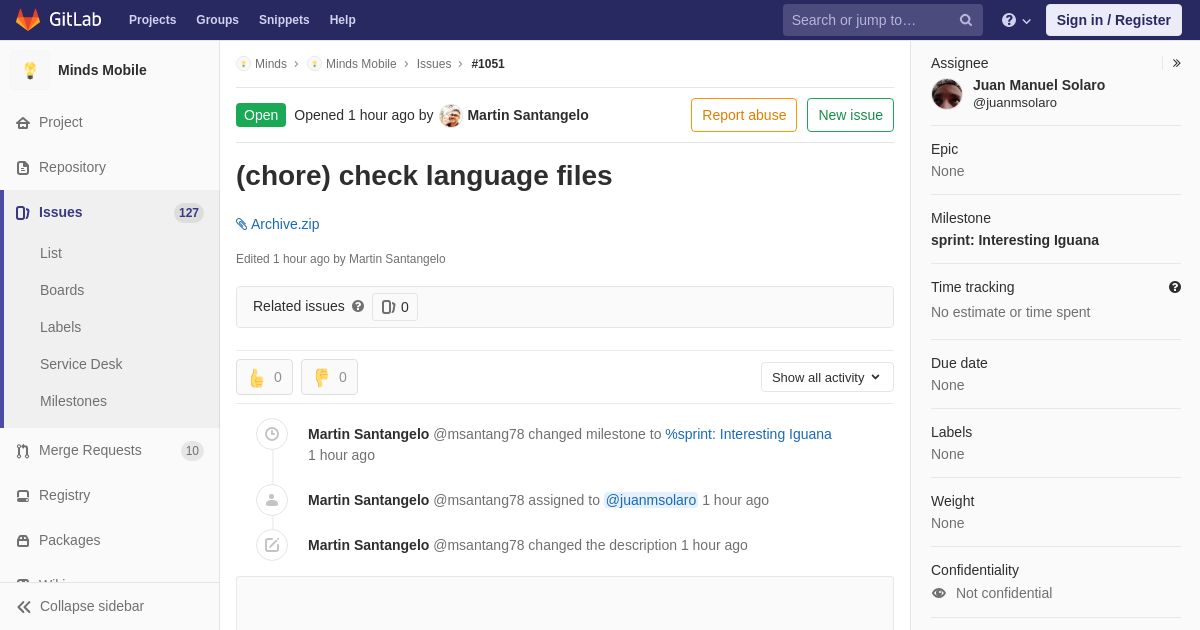This screenshot has height=630, width=1200.
Task: Click the related issues count badge
Action: click(395, 307)
